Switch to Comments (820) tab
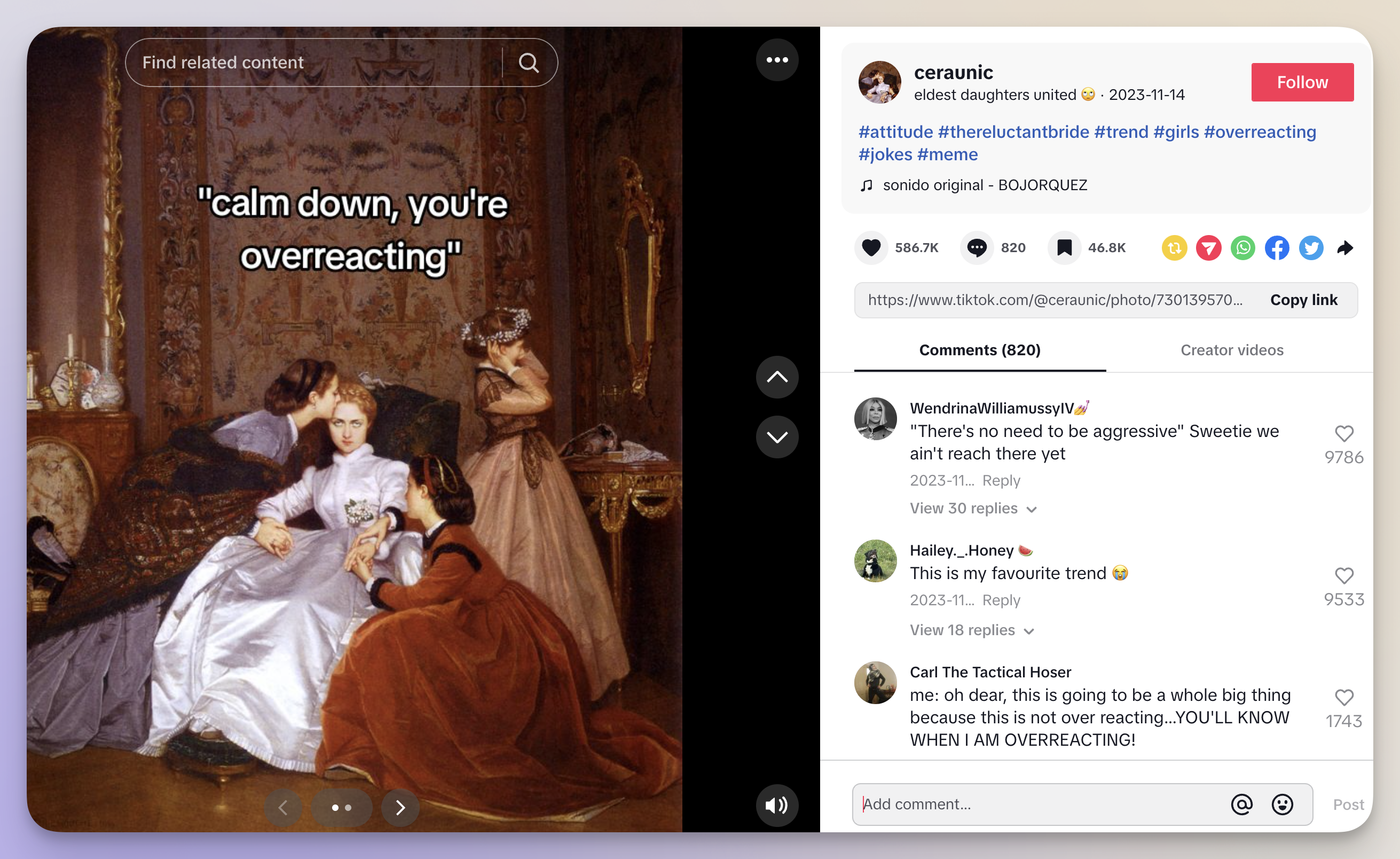The image size is (1400, 859). click(980, 350)
